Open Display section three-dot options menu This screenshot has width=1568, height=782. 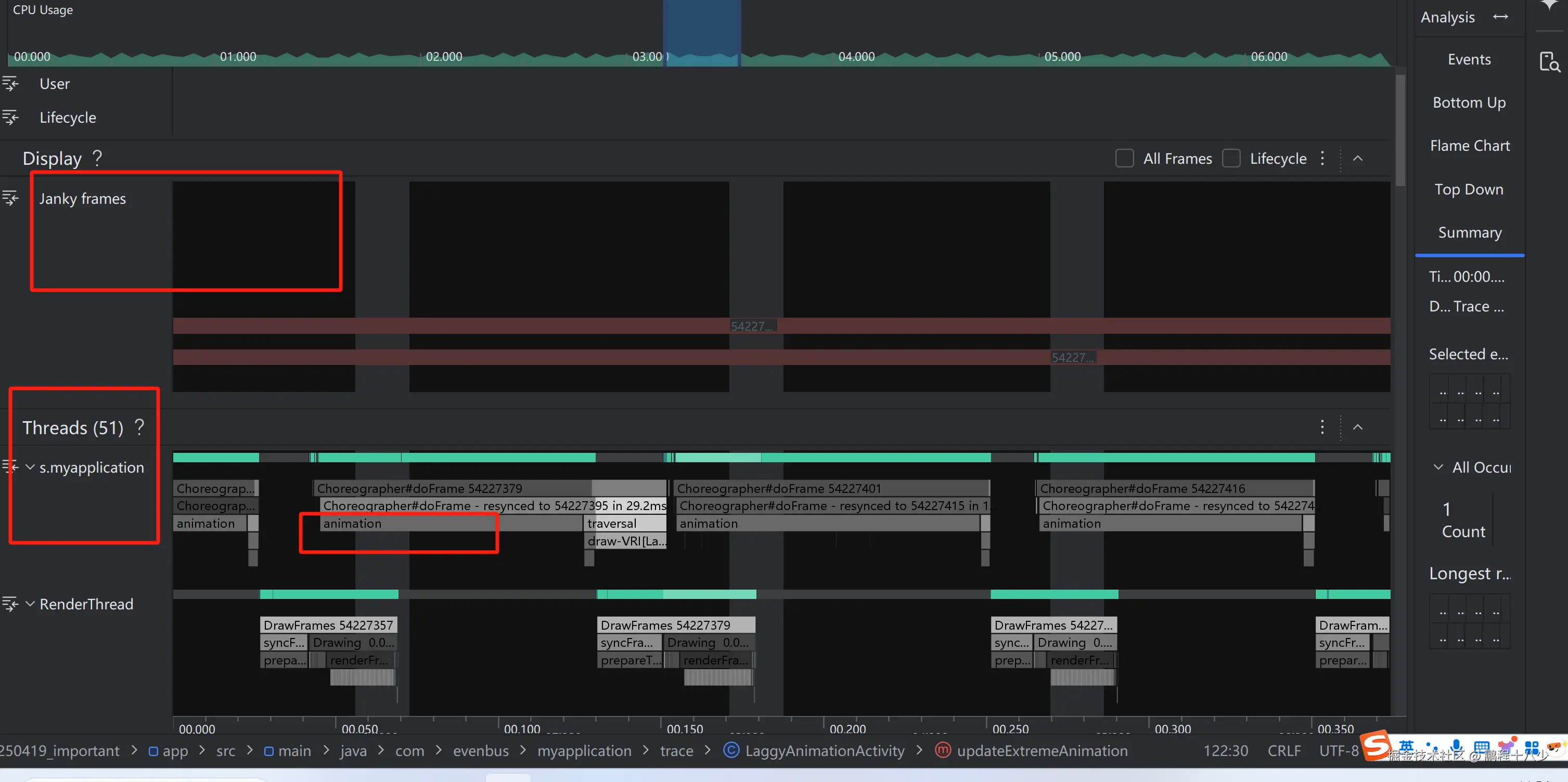(x=1322, y=158)
